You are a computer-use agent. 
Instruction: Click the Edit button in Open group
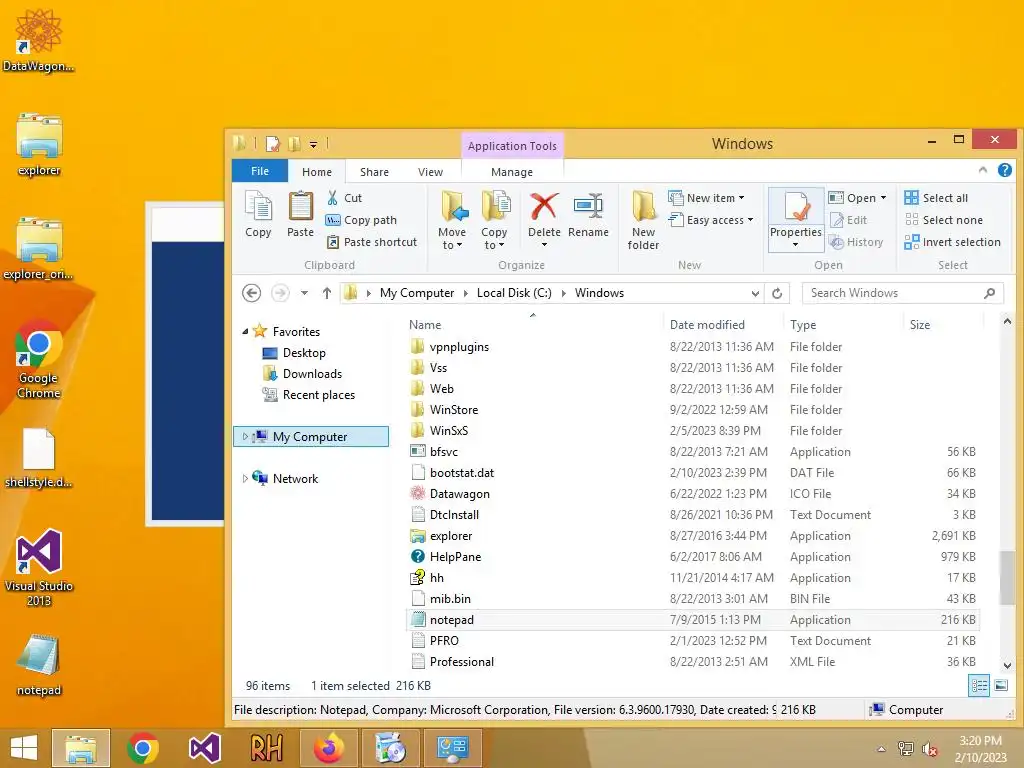848,220
